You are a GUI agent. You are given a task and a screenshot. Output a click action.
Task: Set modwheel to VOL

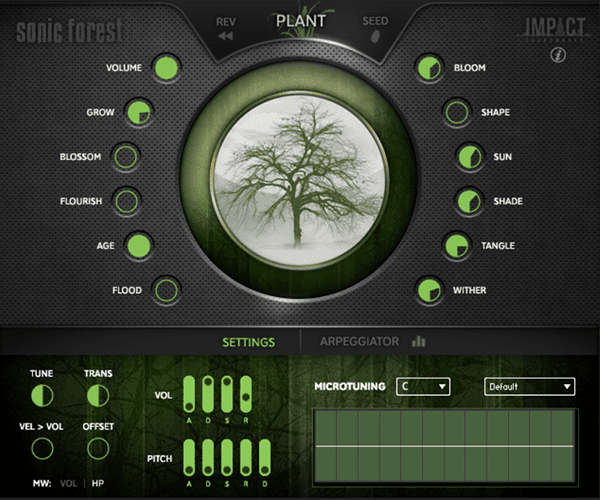[68, 483]
